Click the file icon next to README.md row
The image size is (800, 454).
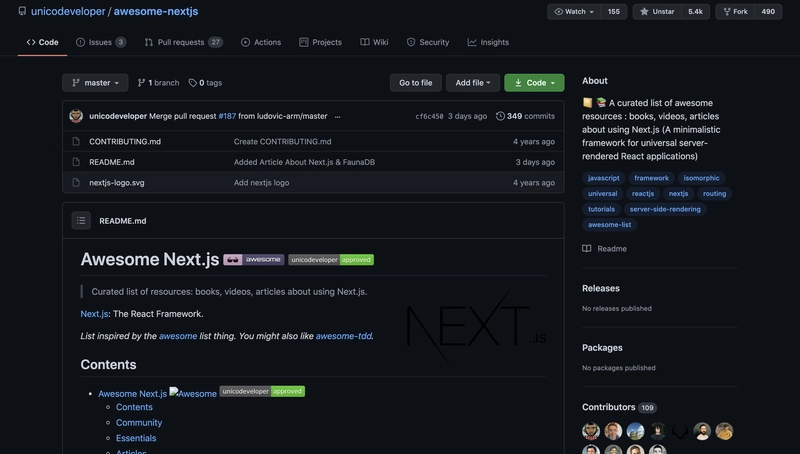(x=76, y=162)
